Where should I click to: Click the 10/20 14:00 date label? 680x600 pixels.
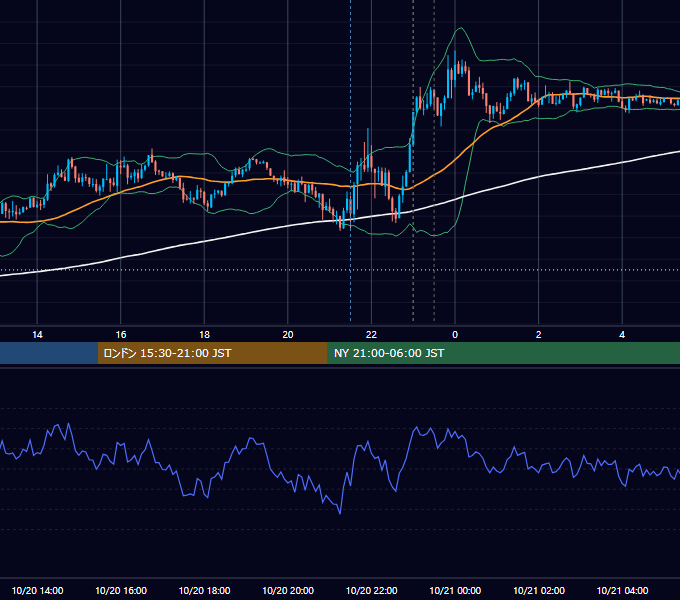(x=37, y=590)
